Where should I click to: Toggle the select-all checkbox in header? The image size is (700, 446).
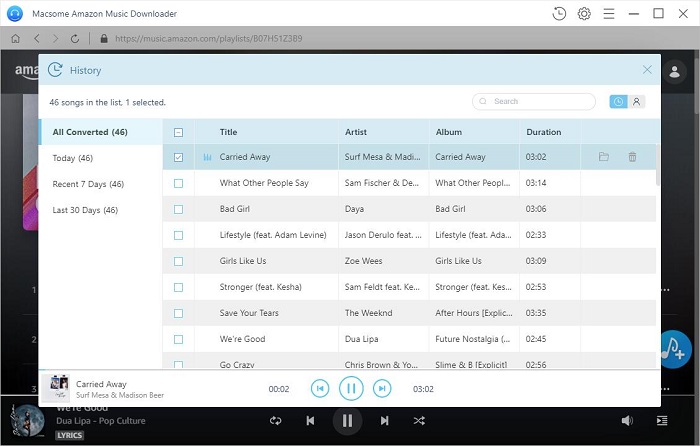[178, 132]
